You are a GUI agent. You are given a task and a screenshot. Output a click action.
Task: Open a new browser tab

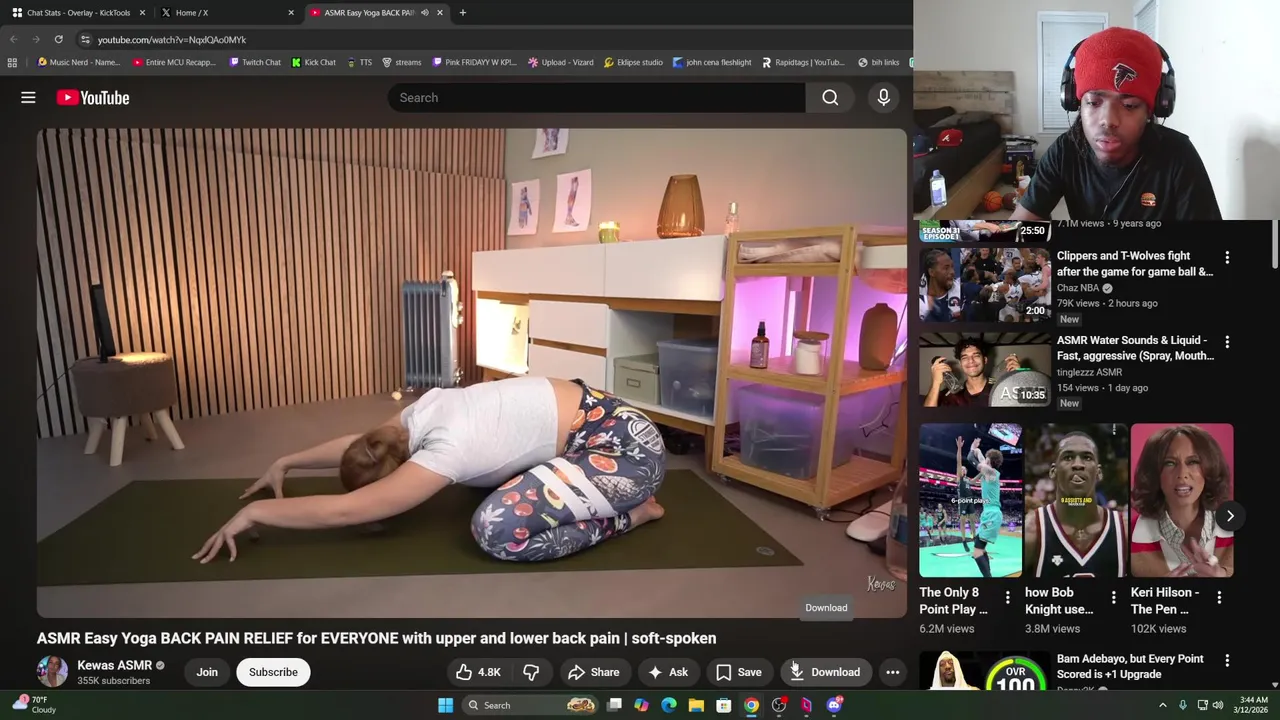(462, 12)
